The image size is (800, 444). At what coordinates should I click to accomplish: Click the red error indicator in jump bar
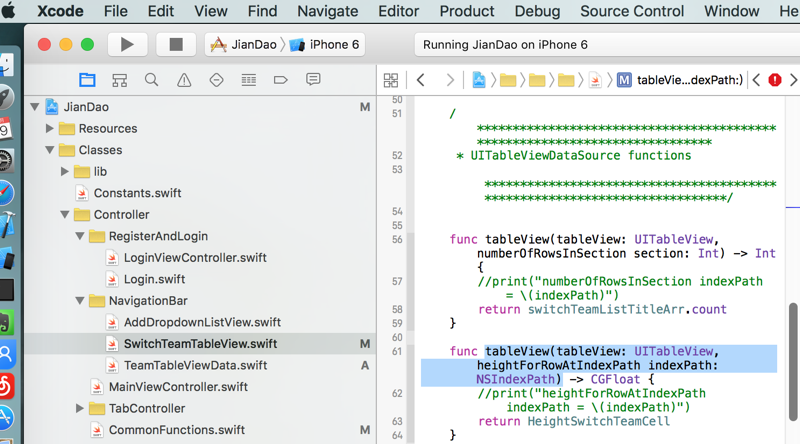[x=774, y=80]
